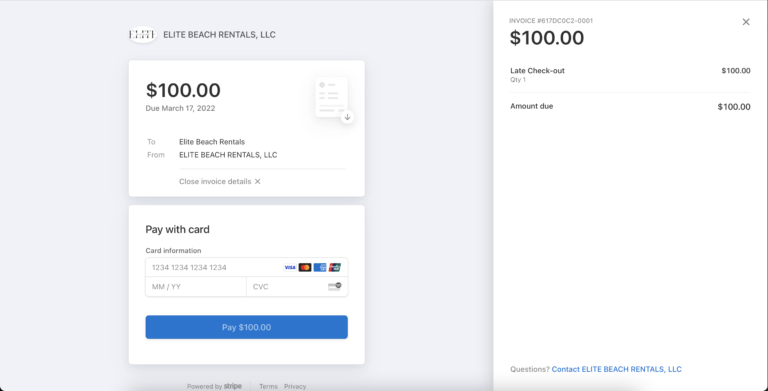Focus the MM / YY expiry field
The height and width of the screenshot is (391, 768).
(196, 287)
